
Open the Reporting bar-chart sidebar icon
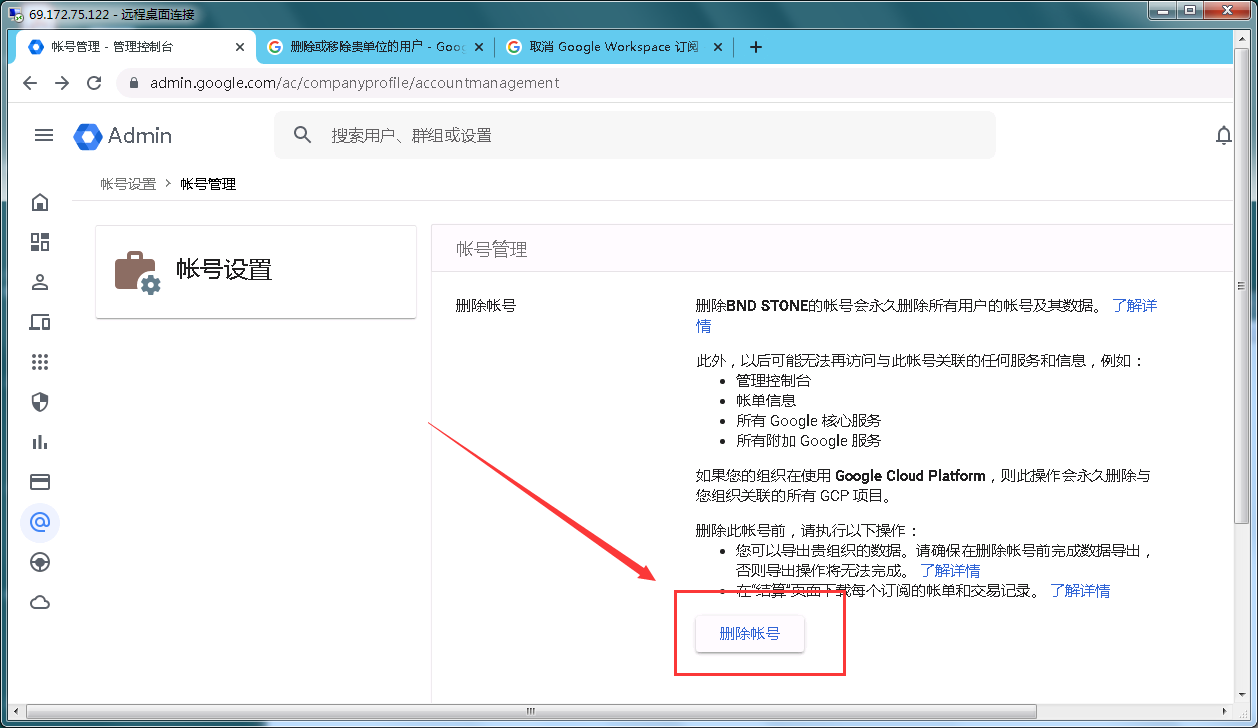point(40,442)
